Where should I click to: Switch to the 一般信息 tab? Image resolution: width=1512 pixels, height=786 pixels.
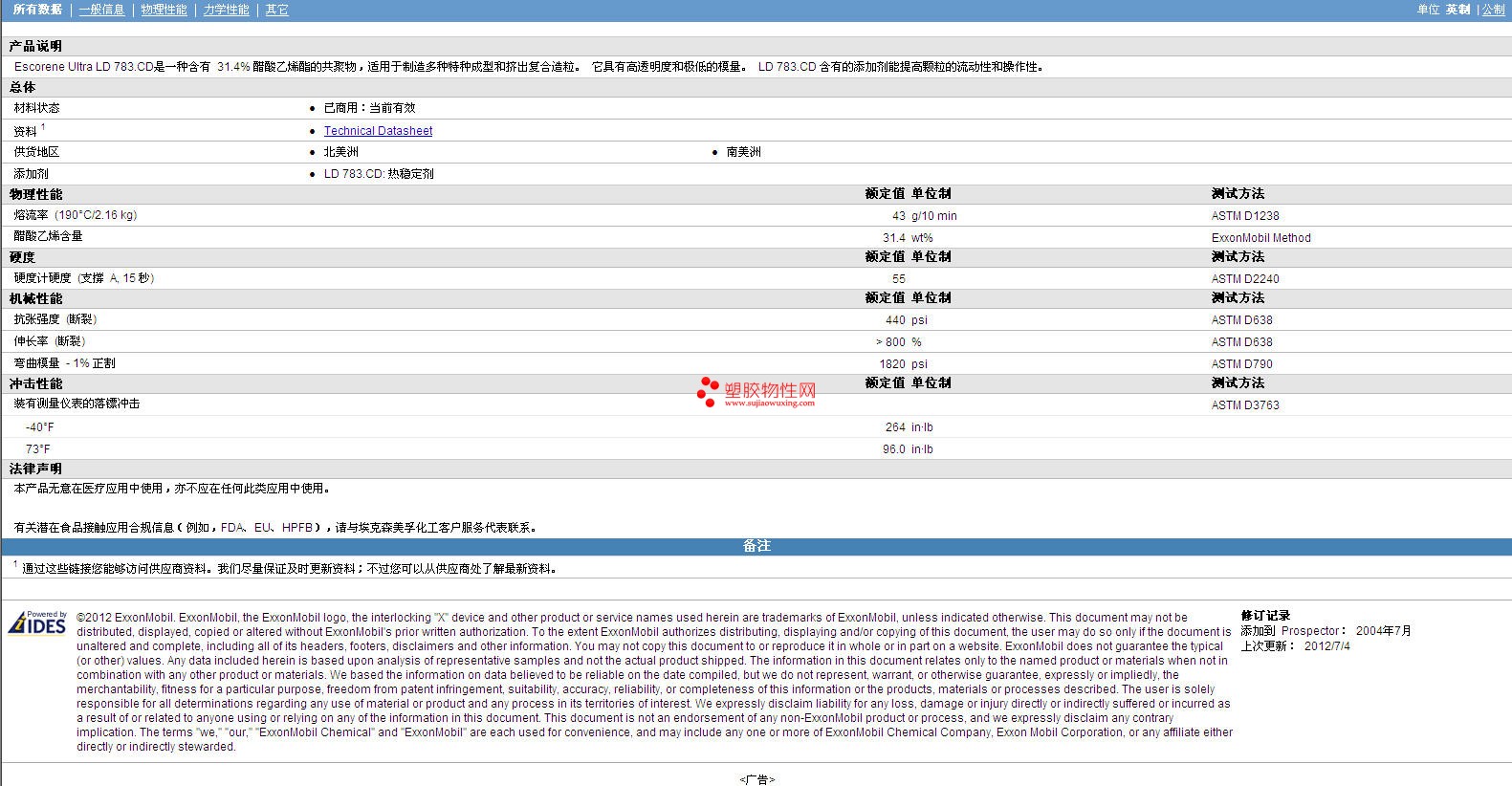pyautogui.click(x=101, y=10)
